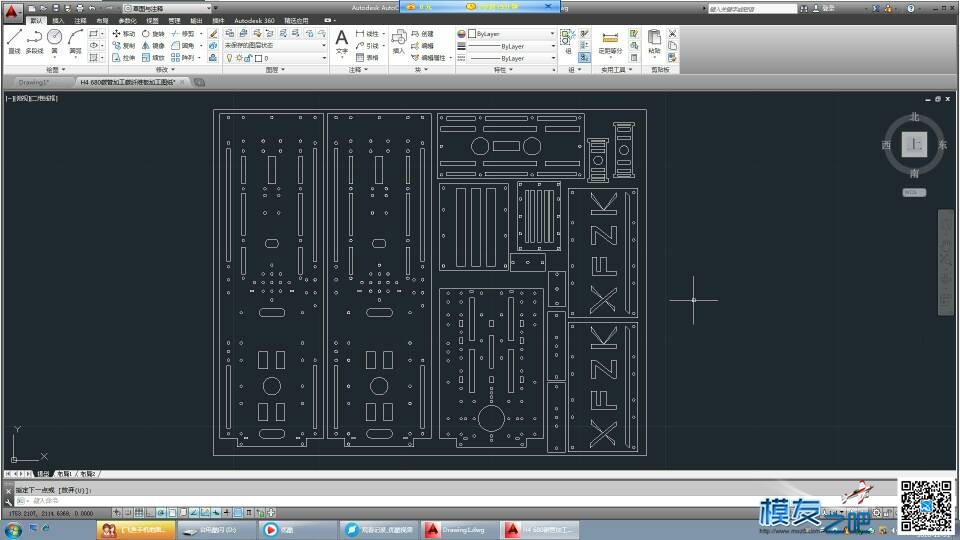This screenshot has height=540, width=960.
Task: Expand the Layers (图层) panel
Action: pyautogui.click(x=276, y=70)
